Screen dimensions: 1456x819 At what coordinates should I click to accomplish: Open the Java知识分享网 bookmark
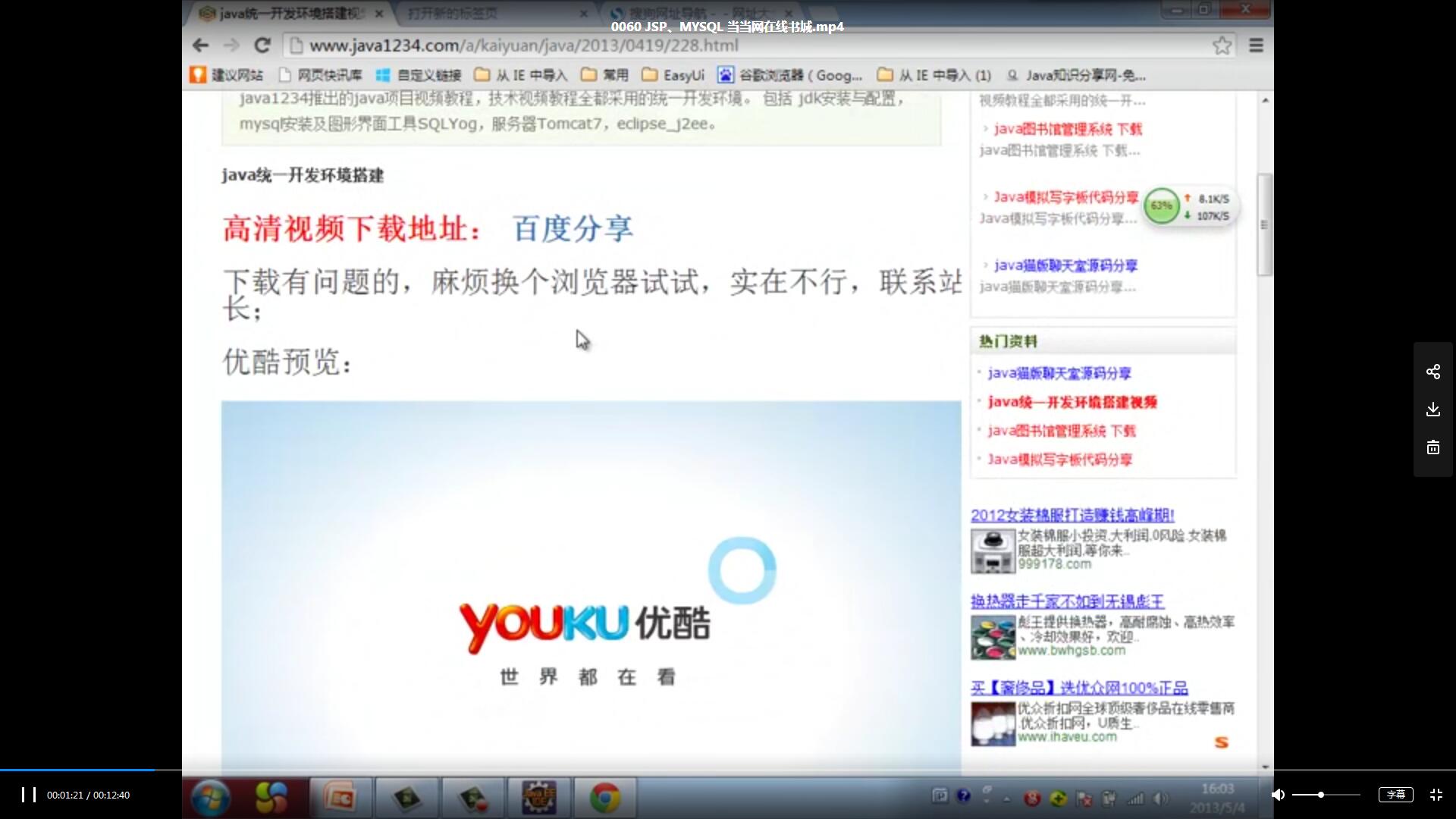click(1076, 75)
